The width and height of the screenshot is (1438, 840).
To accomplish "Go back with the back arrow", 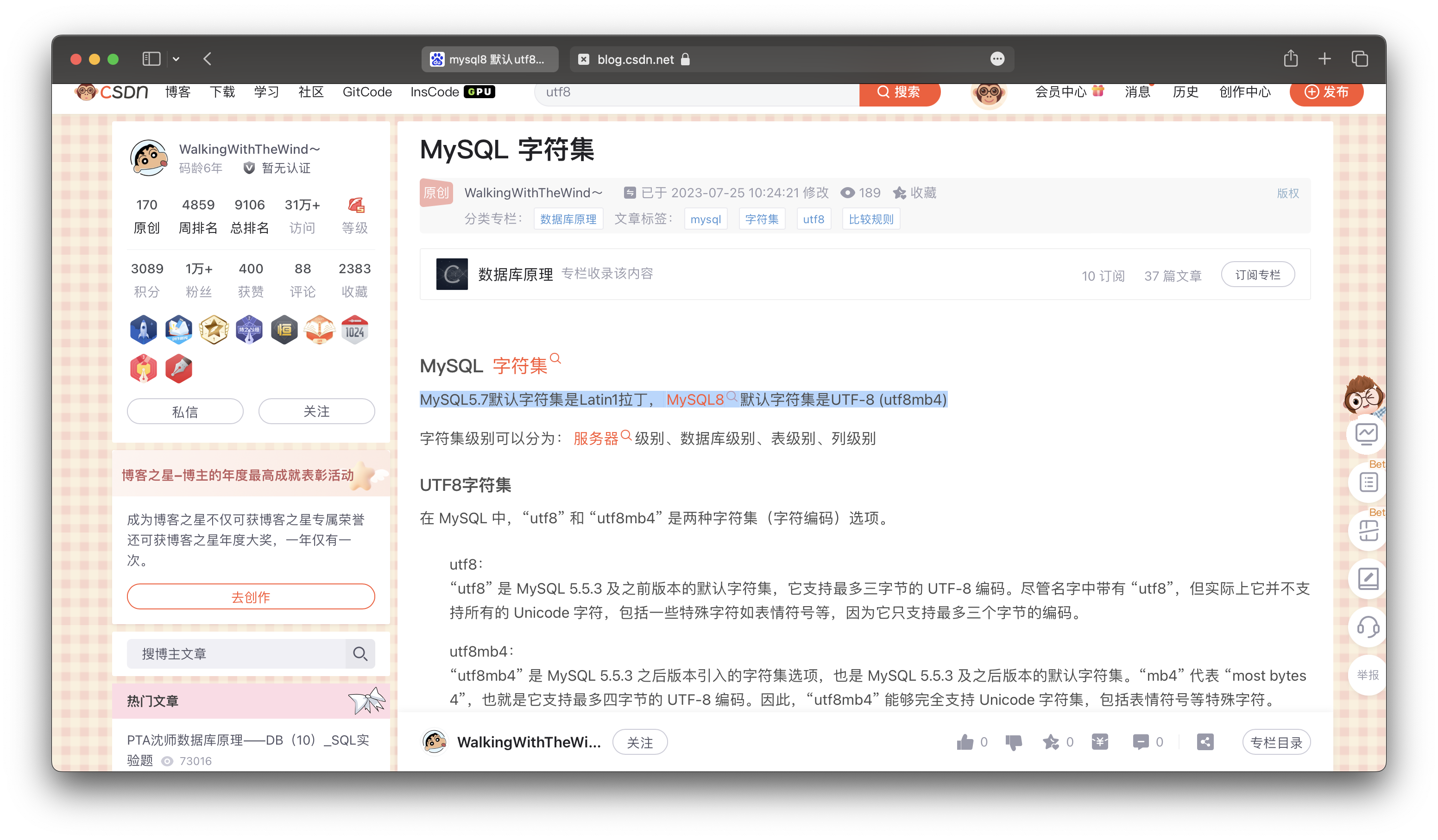I will pos(207,59).
